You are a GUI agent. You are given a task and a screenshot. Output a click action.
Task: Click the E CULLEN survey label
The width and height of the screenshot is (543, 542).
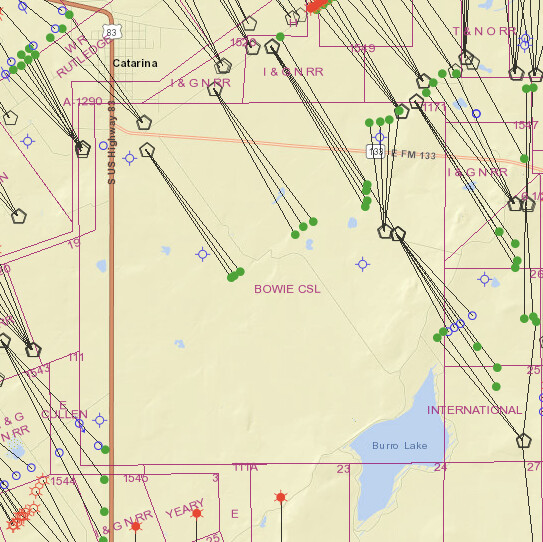tap(64, 410)
